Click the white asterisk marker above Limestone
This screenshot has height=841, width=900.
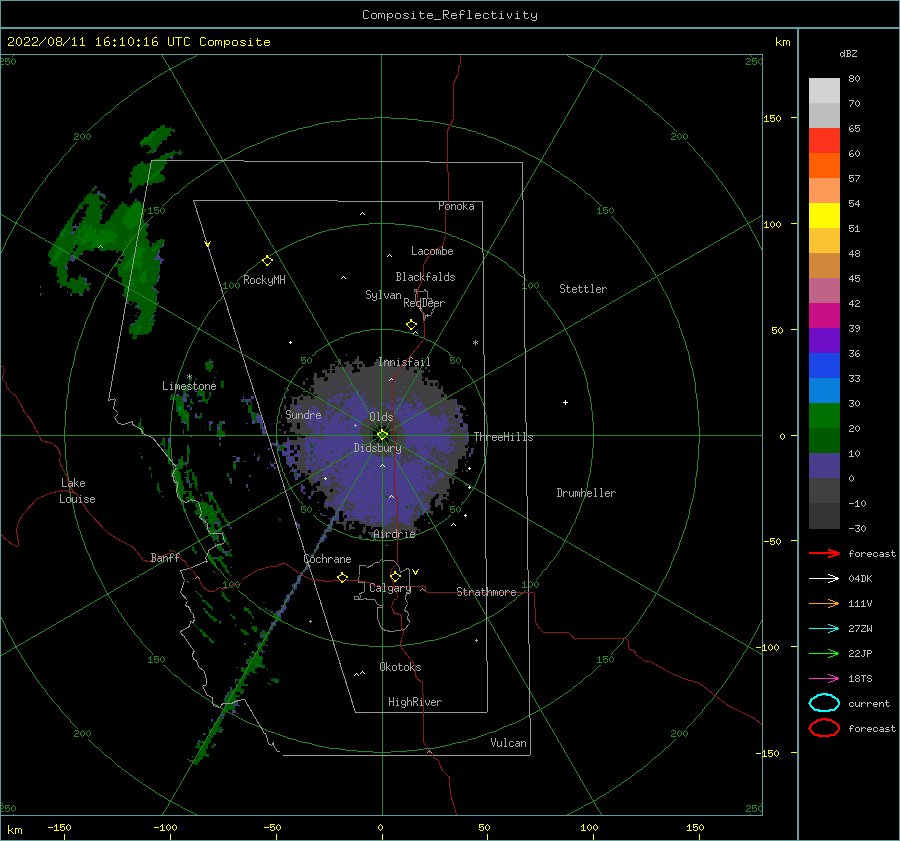189,377
